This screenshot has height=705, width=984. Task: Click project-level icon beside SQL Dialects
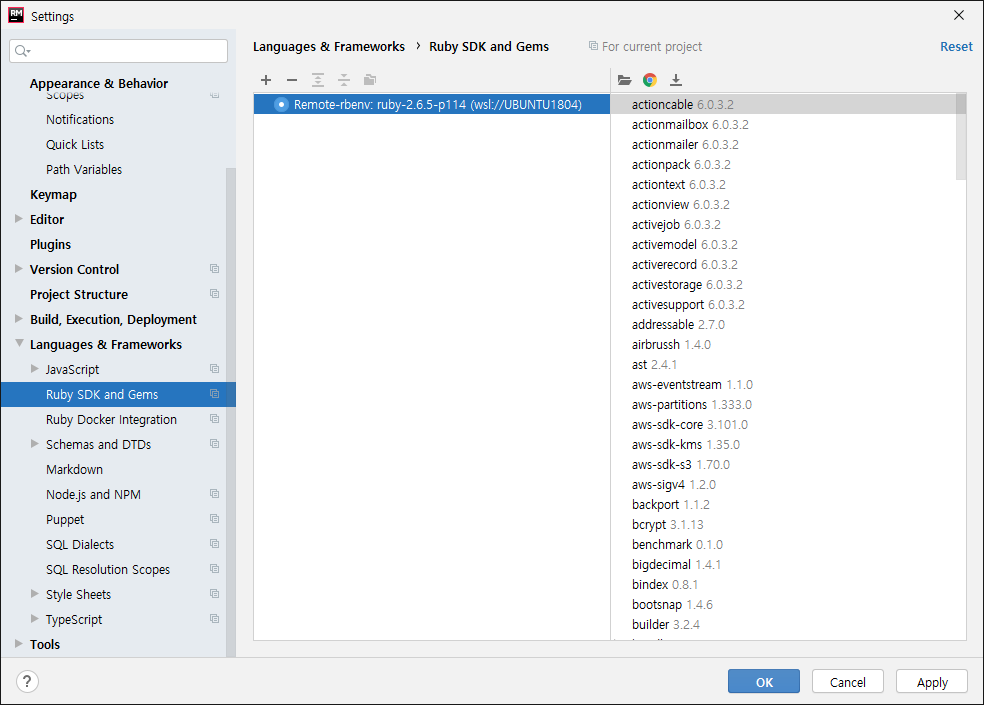pos(215,544)
